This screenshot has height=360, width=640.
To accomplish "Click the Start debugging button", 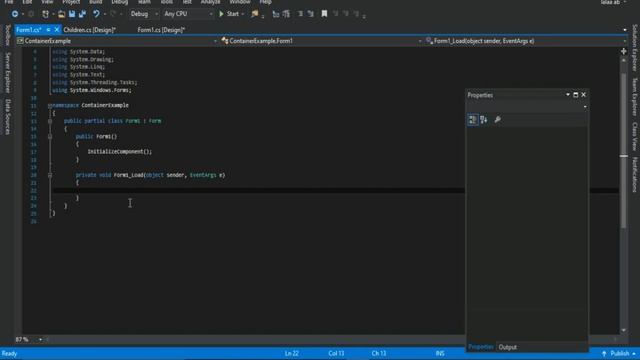I will pyautogui.click(x=229, y=14).
